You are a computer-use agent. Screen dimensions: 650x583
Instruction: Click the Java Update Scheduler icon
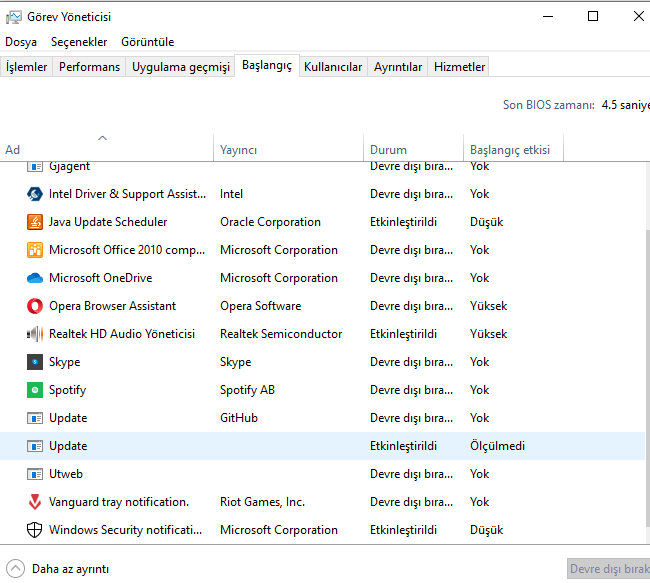pyautogui.click(x=35, y=222)
